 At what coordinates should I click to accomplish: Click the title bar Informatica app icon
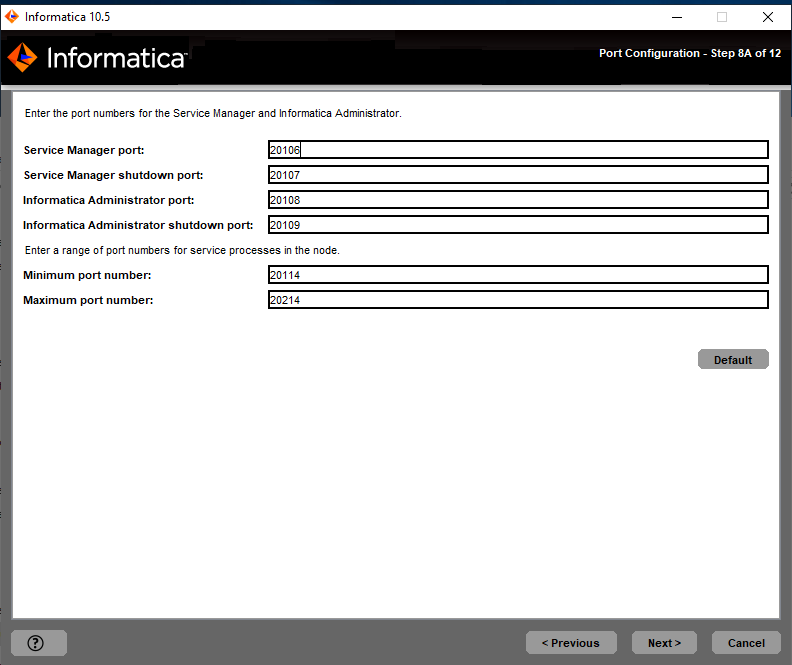point(12,17)
